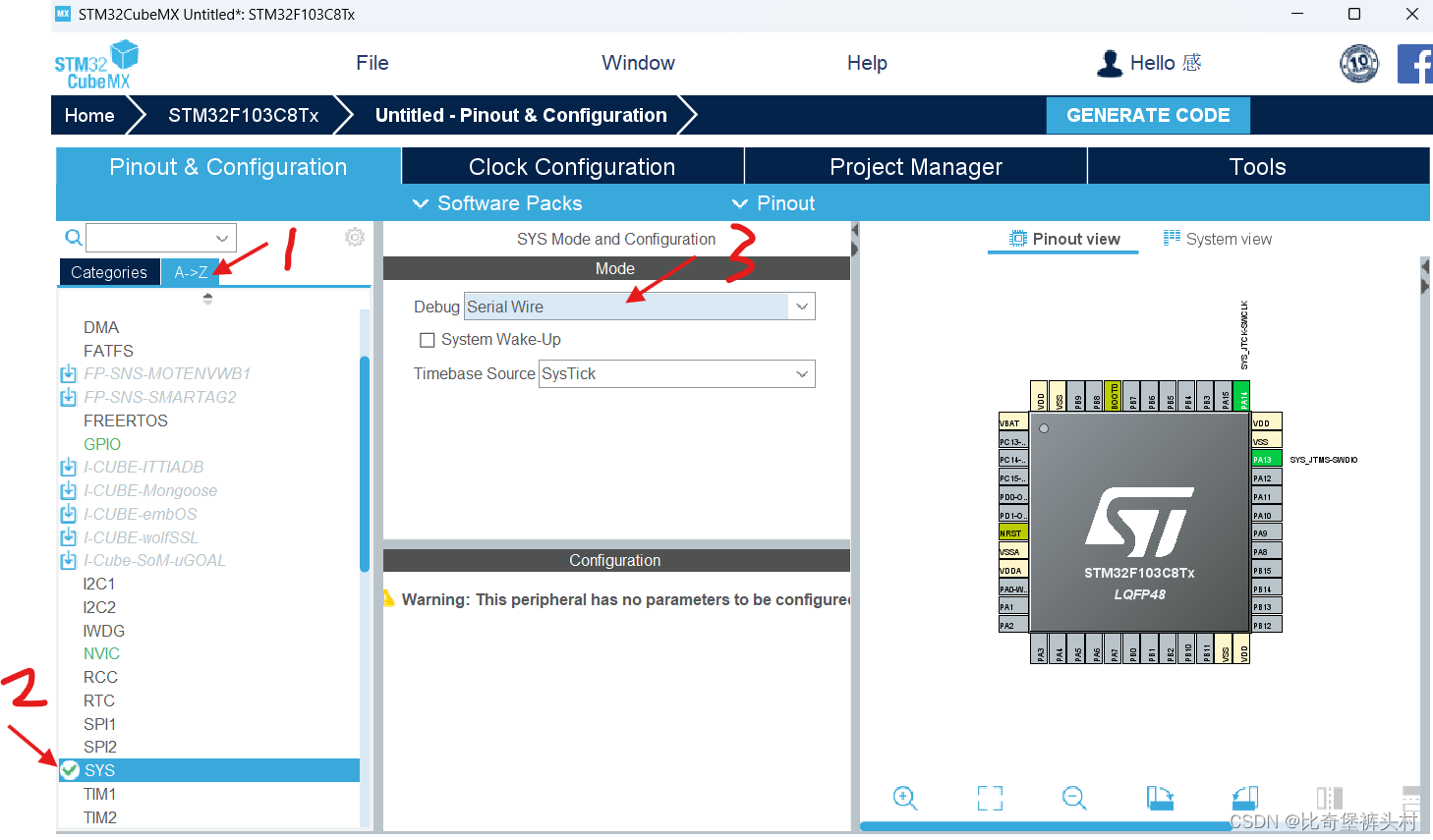
Task: Switch to the Clock Configuration tab
Action: click(572, 166)
